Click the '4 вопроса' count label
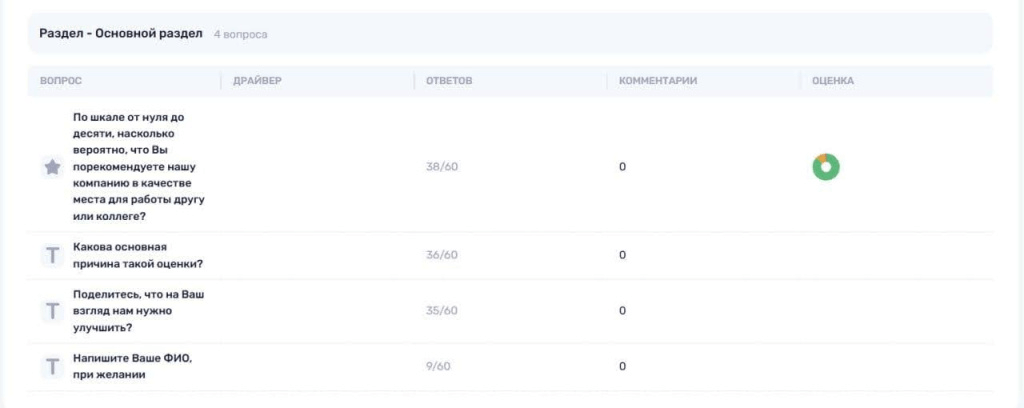The width and height of the screenshot is (1024, 408). [240, 34]
